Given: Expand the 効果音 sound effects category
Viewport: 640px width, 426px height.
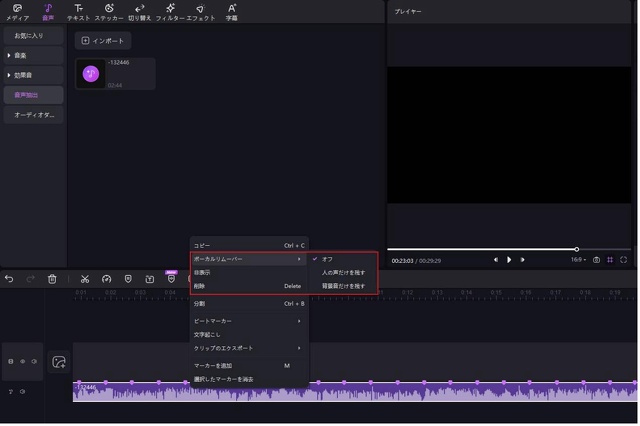Looking at the screenshot, I should point(33,75).
